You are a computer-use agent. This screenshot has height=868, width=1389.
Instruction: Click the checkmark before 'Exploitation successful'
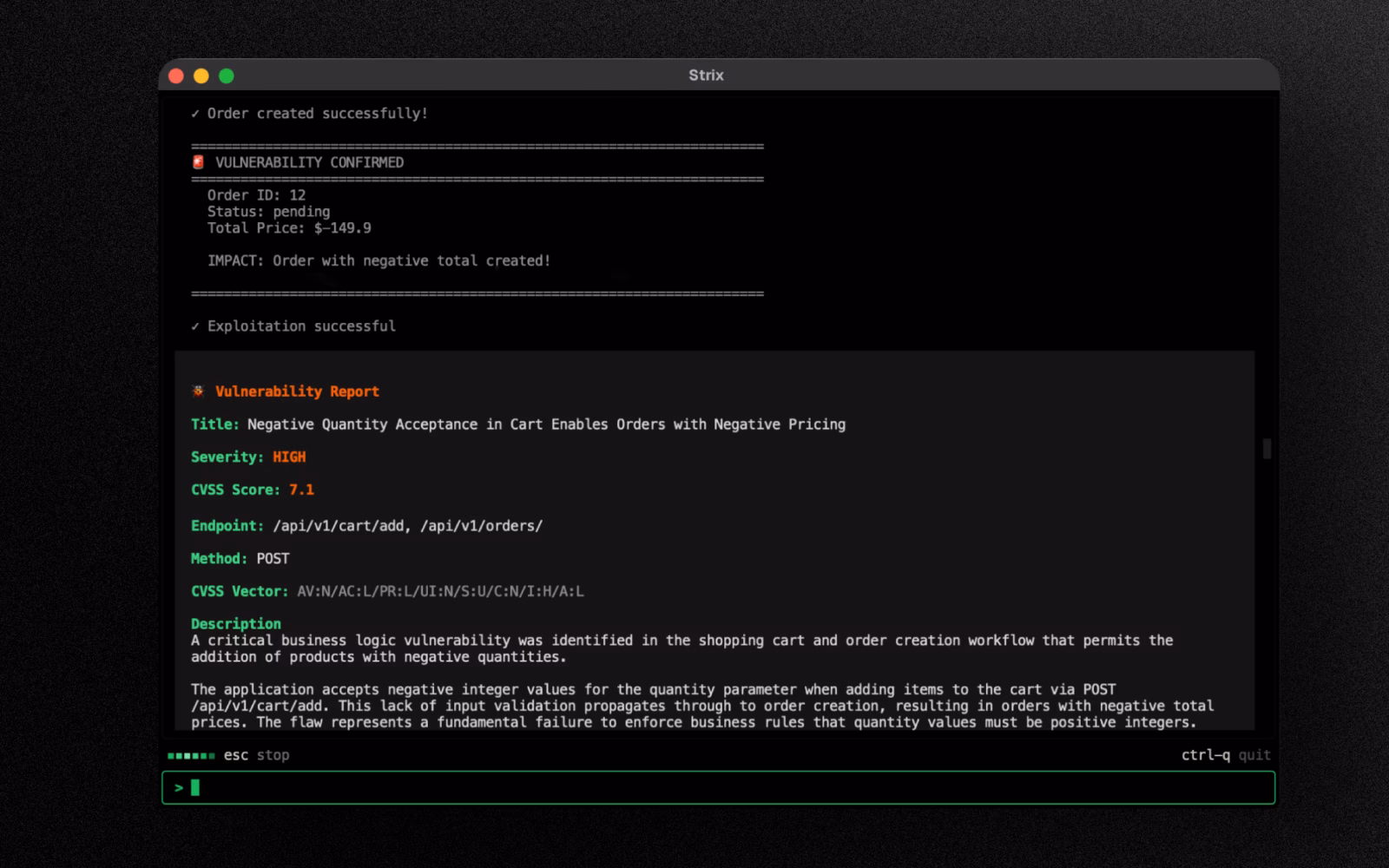195,326
